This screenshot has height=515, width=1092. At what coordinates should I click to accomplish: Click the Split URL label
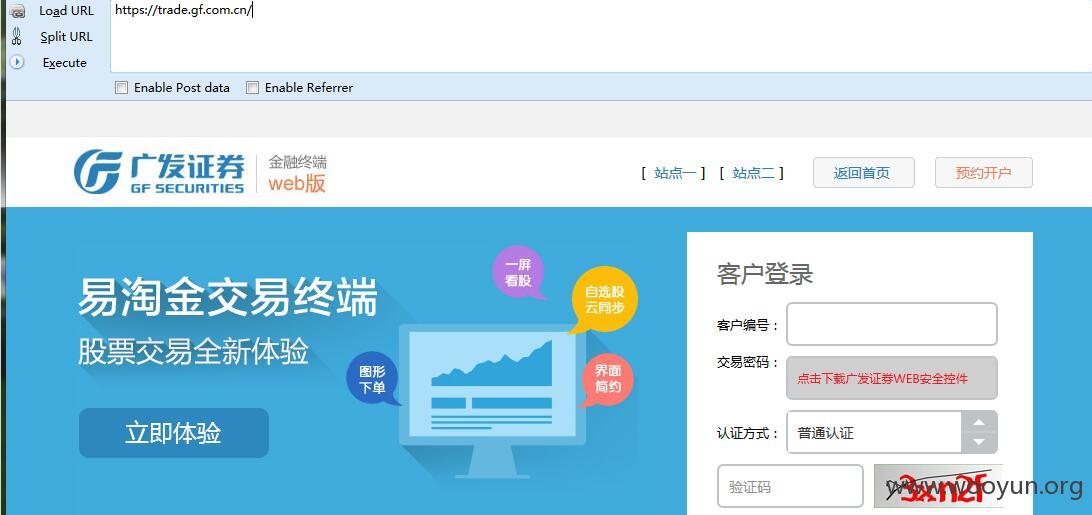coord(66,37)
